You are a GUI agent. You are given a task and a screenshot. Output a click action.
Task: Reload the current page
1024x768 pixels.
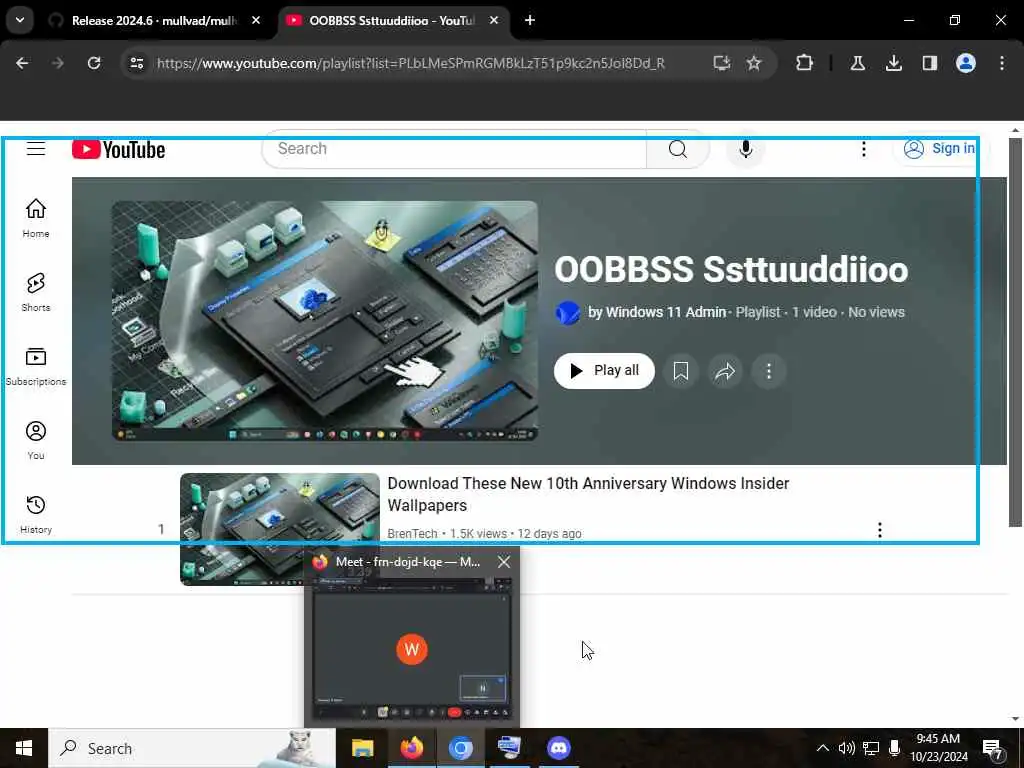(x=94, y=63)
